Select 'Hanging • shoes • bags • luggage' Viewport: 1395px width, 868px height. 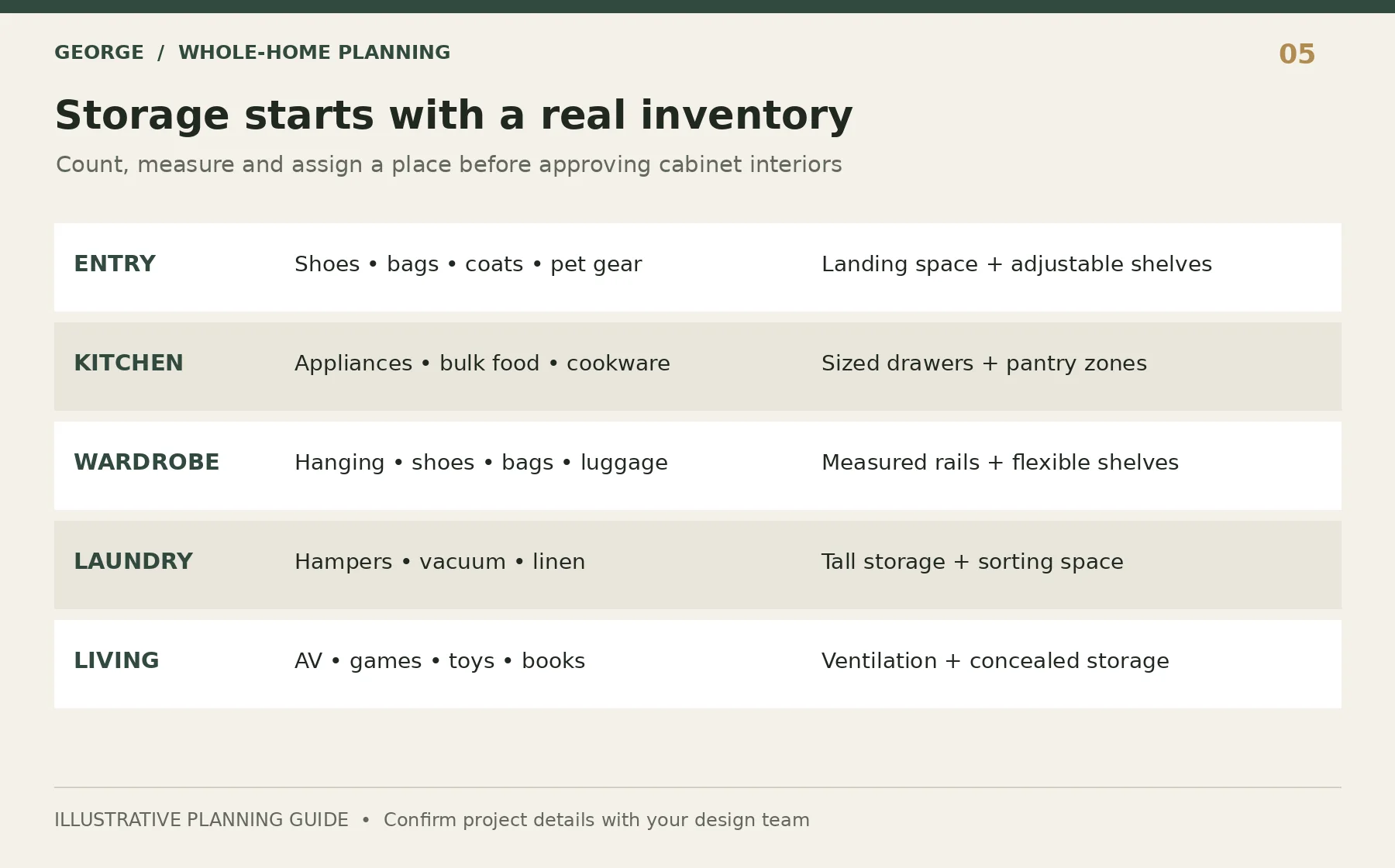[x=481, y=463]
